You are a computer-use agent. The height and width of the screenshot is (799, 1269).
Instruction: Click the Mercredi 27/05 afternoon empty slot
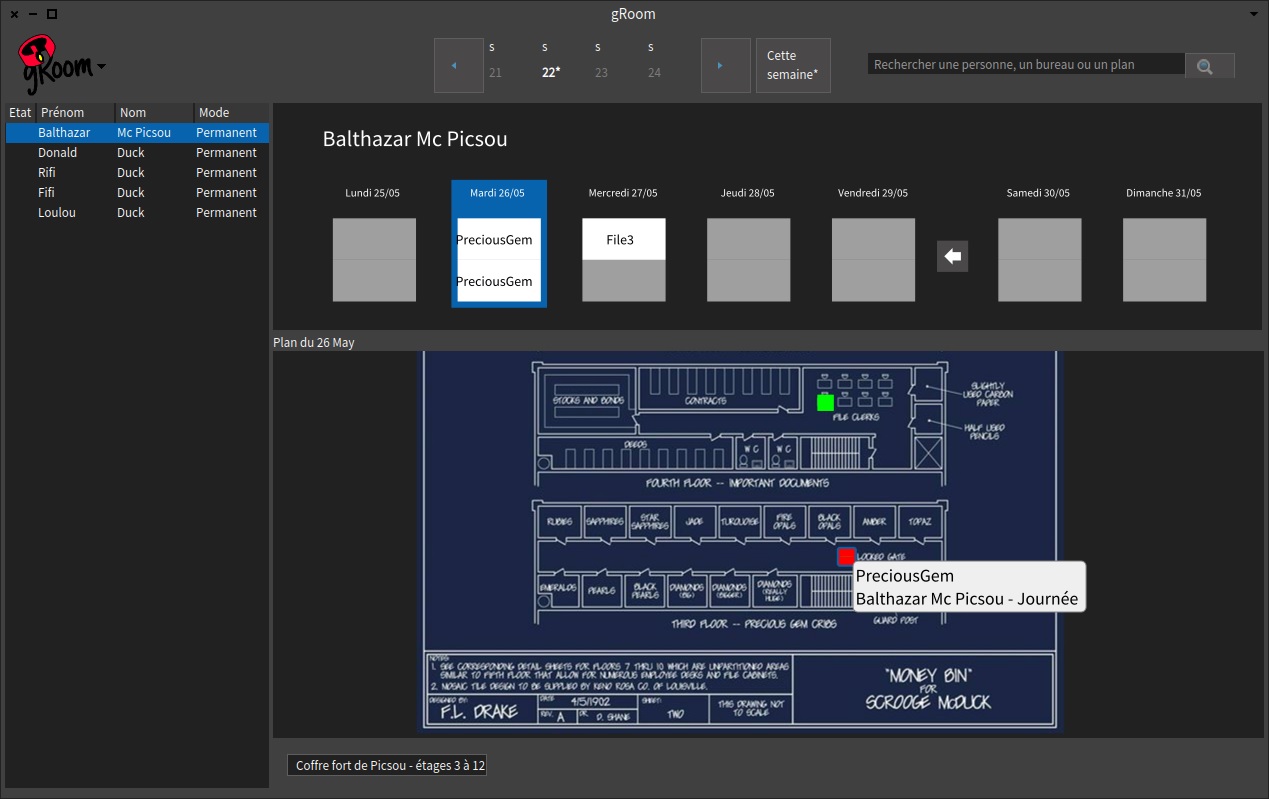623,281
